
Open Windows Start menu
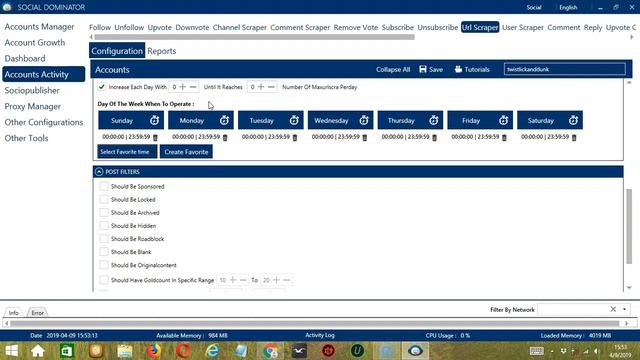[x=11, y=351]
